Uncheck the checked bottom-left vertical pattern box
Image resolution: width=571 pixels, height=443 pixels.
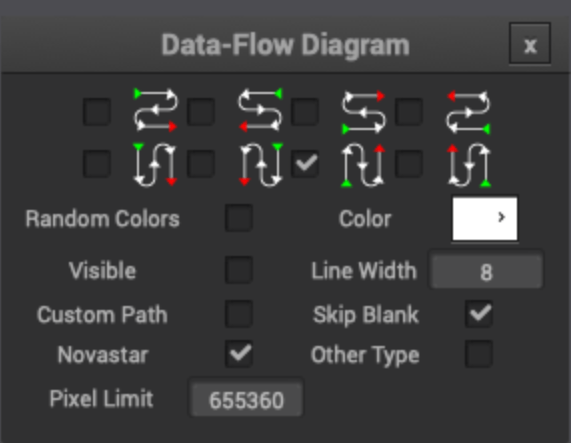point(305,164)
